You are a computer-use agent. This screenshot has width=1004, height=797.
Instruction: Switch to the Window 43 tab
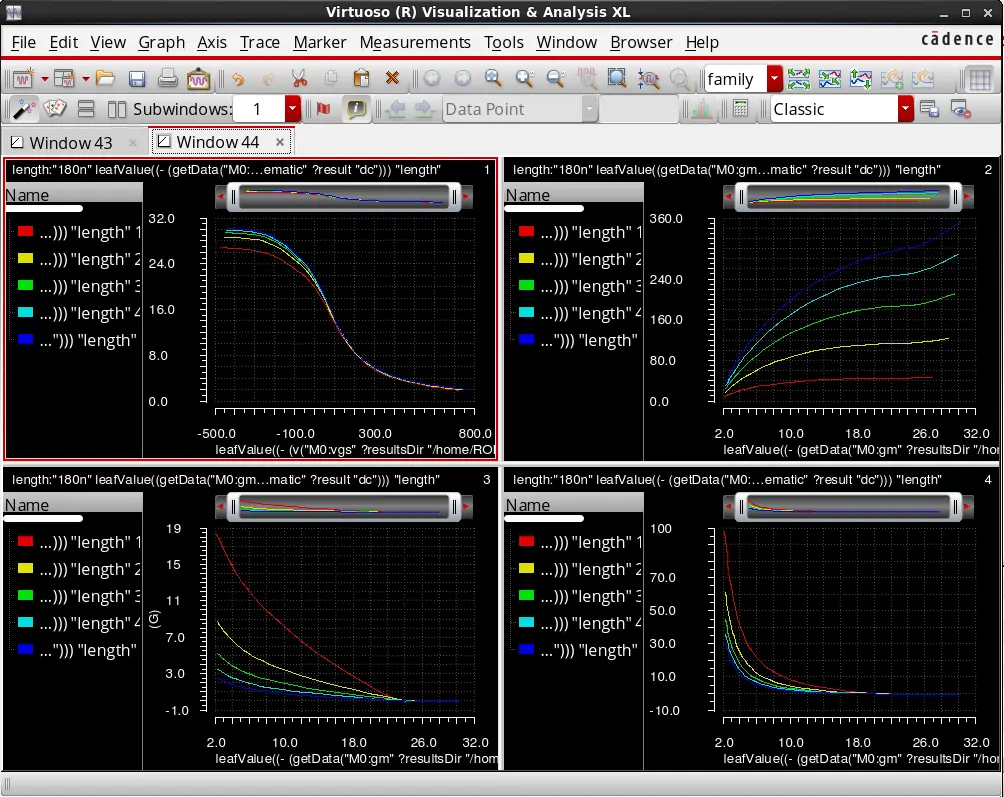point(70,143)
